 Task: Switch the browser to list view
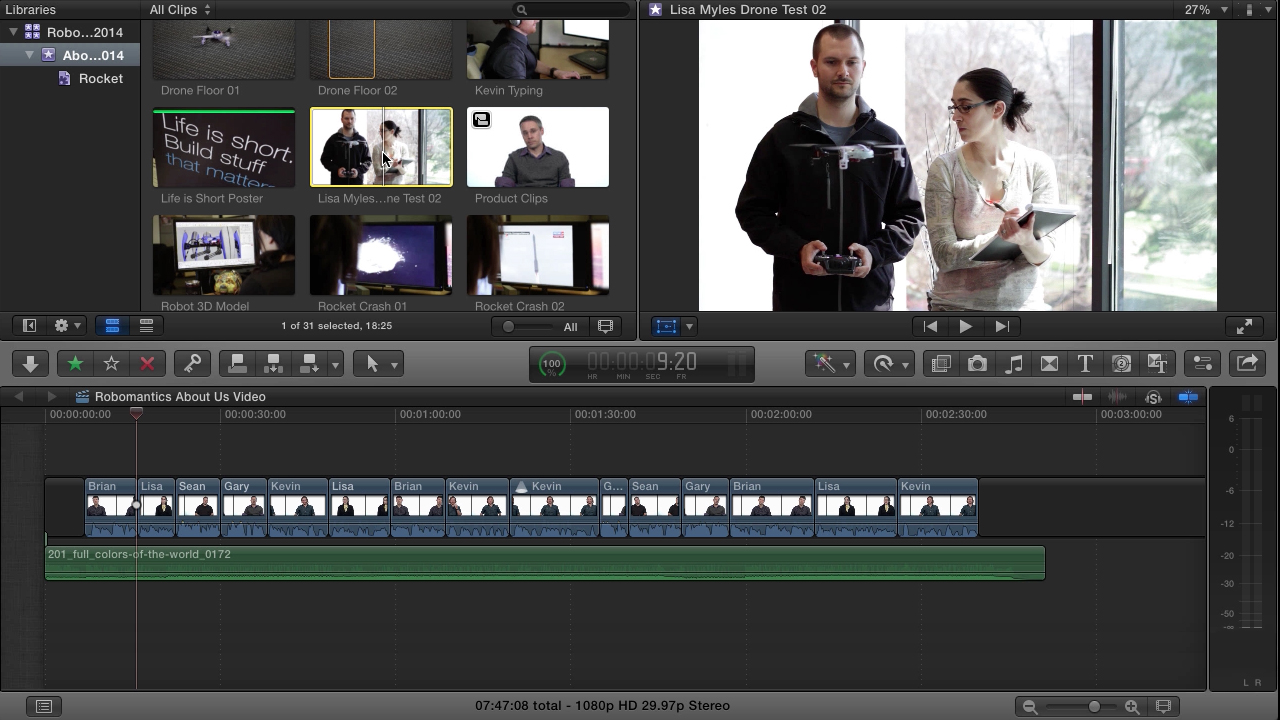pos(146,325)
